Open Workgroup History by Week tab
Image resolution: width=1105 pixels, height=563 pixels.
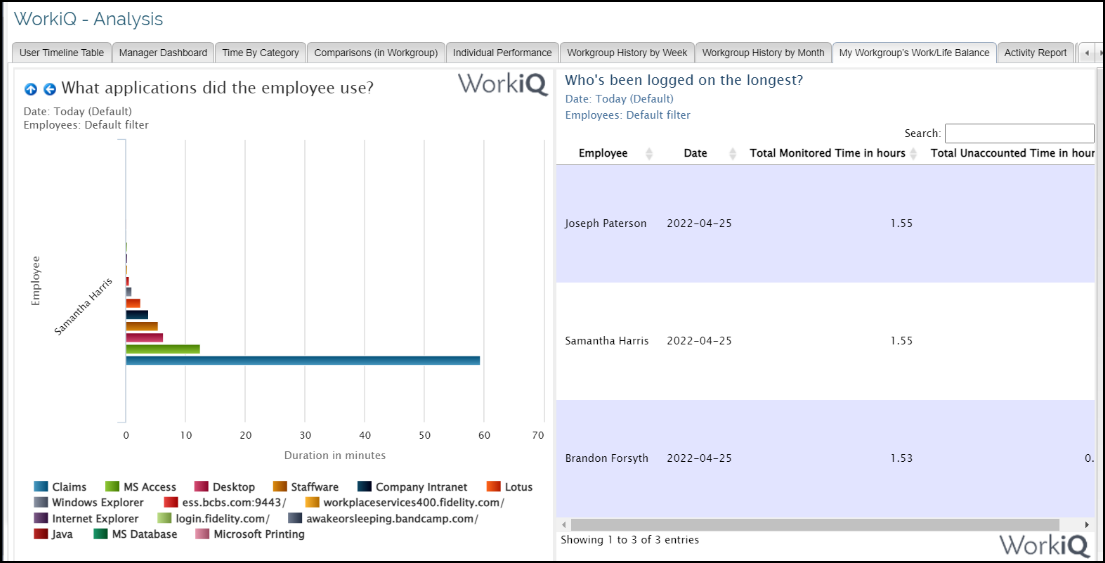[626, 52]
